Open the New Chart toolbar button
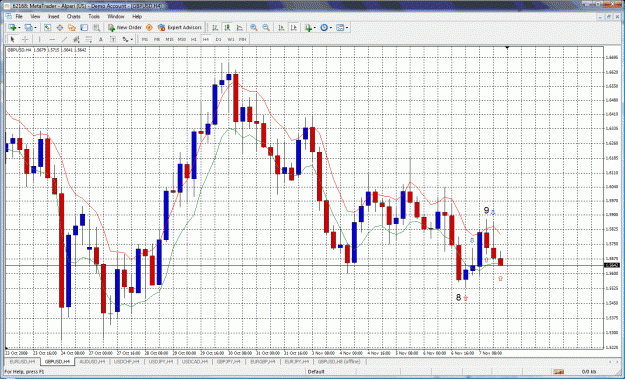The height and width of the screenshot is (379, 625). [12, 27]
